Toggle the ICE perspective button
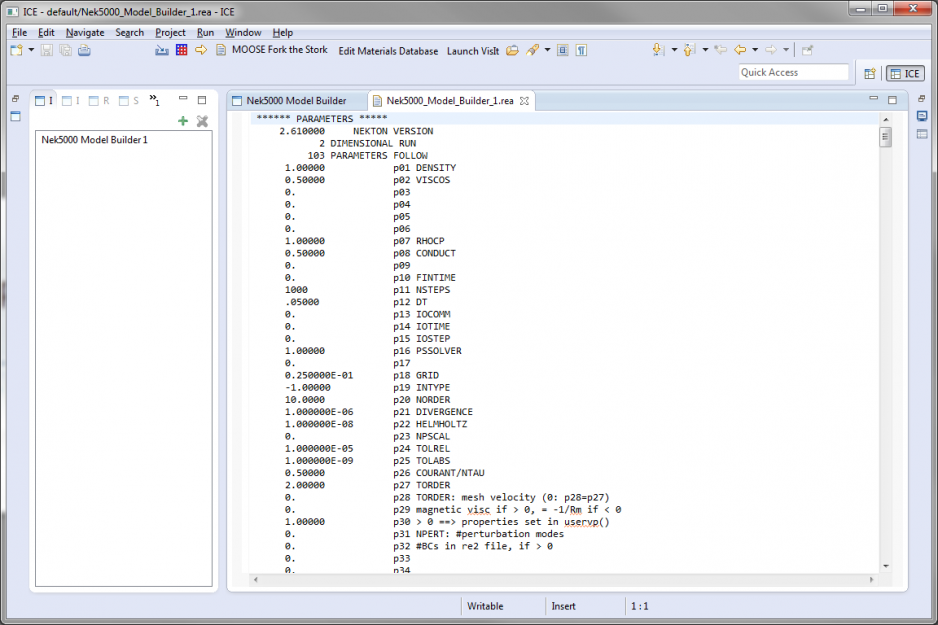This screenshot has height=625, width=938. point(906,73)
